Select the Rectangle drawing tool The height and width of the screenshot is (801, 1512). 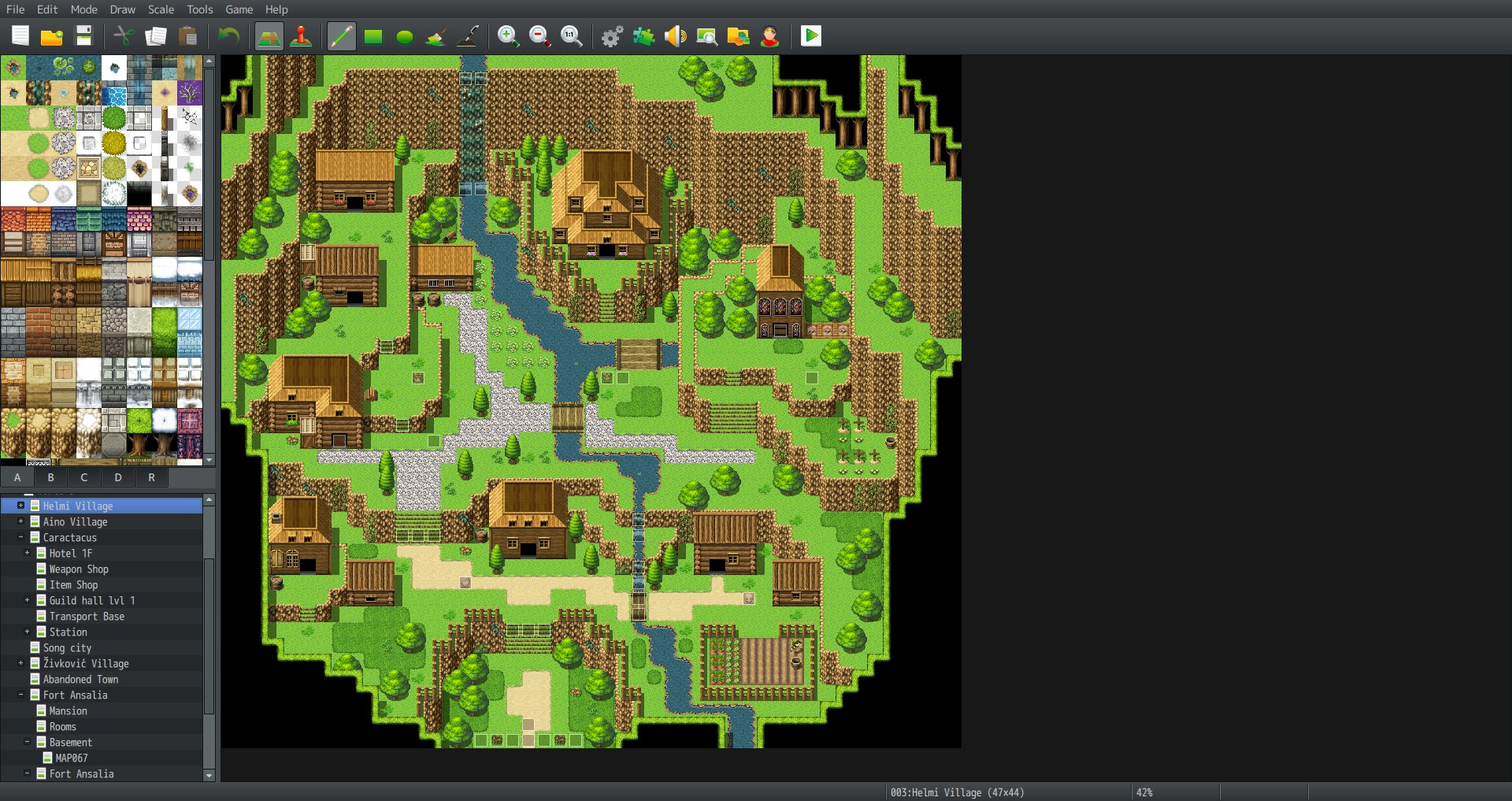click(x=372, y=35)
